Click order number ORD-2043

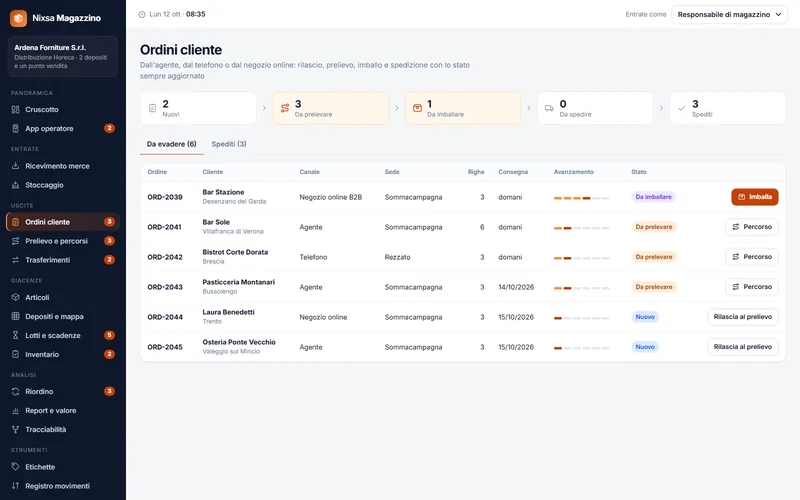pyautogui.click(x=165, y=287)
